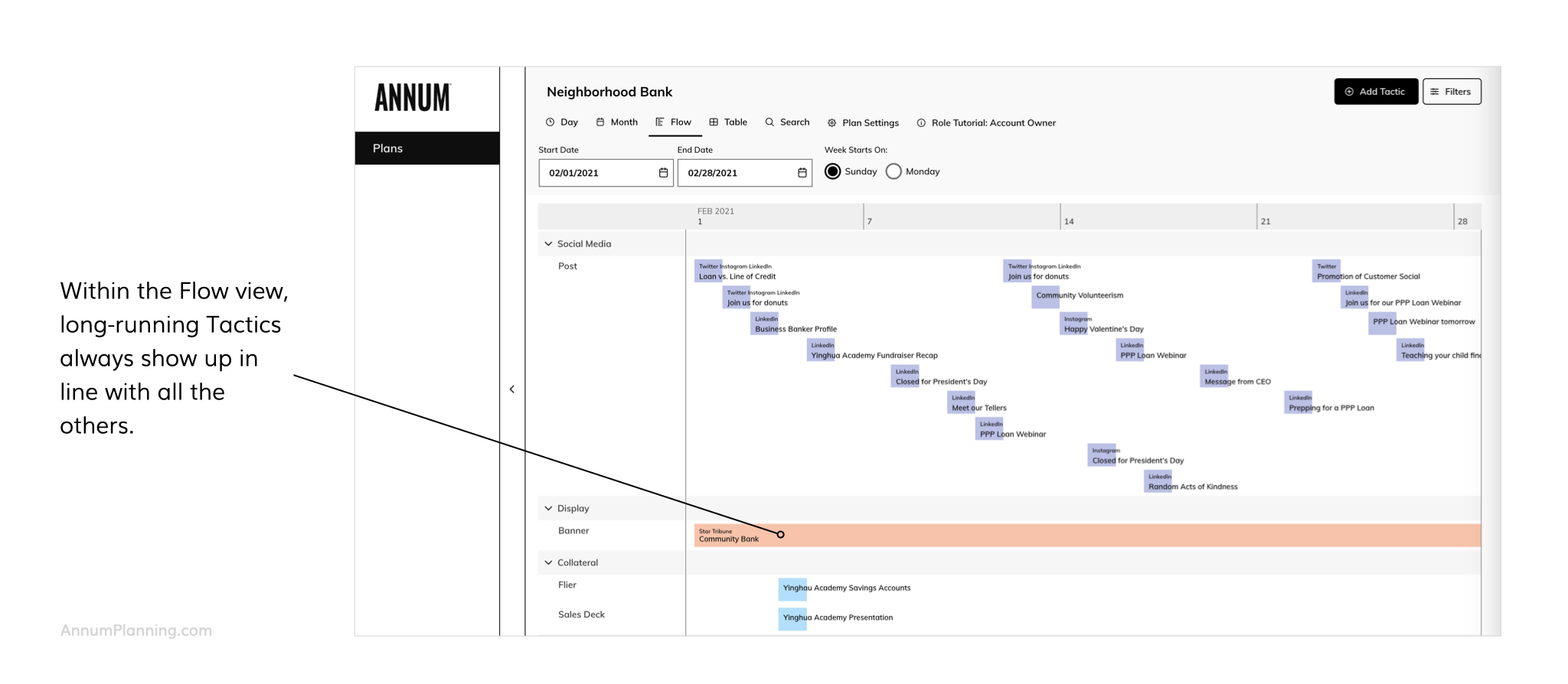Image resolution: width=1568 pixels, height=684 pixels.
Task: Collapse the sidebar with the arrow
Action: 512,389
